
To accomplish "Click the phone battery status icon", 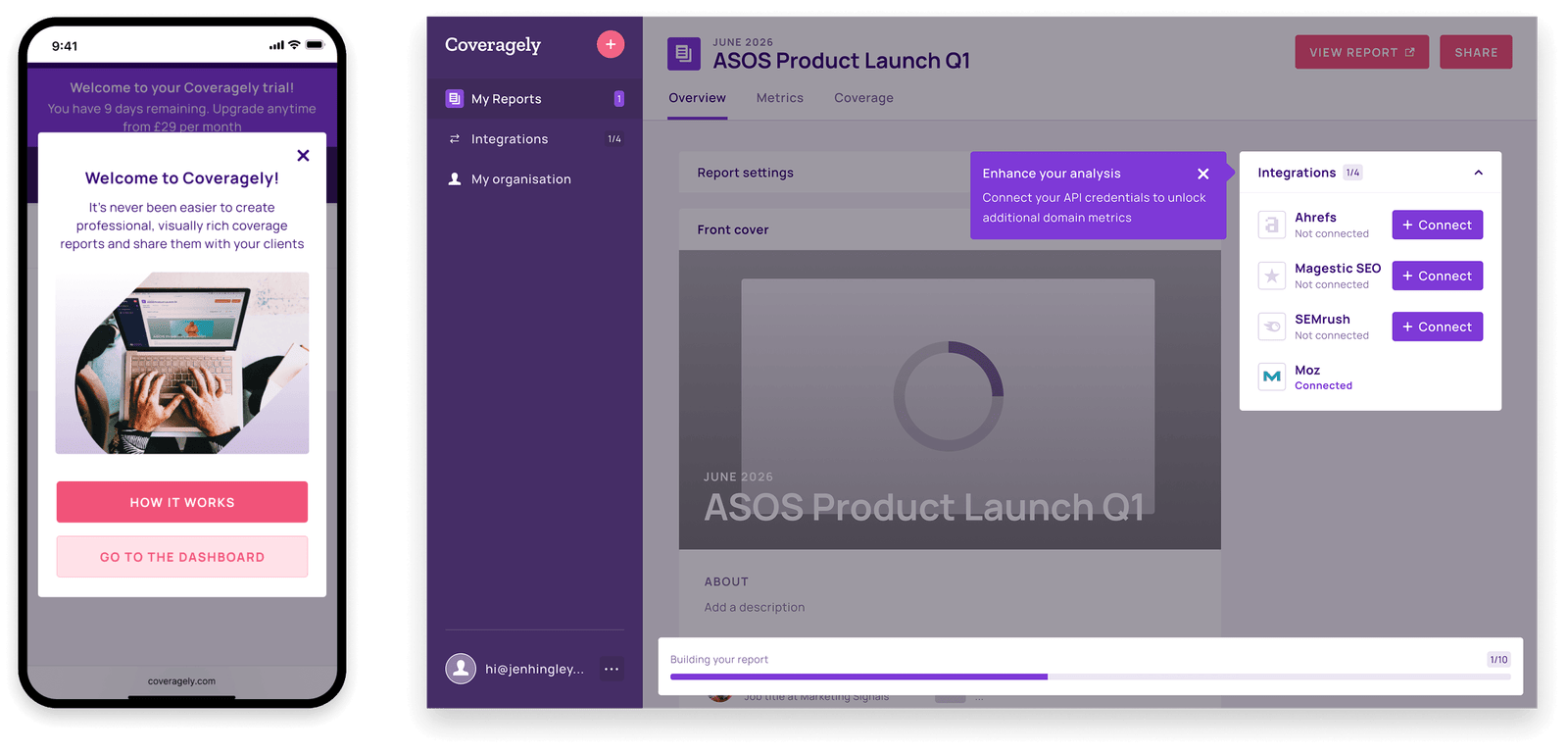I will (x=315, y=45).
